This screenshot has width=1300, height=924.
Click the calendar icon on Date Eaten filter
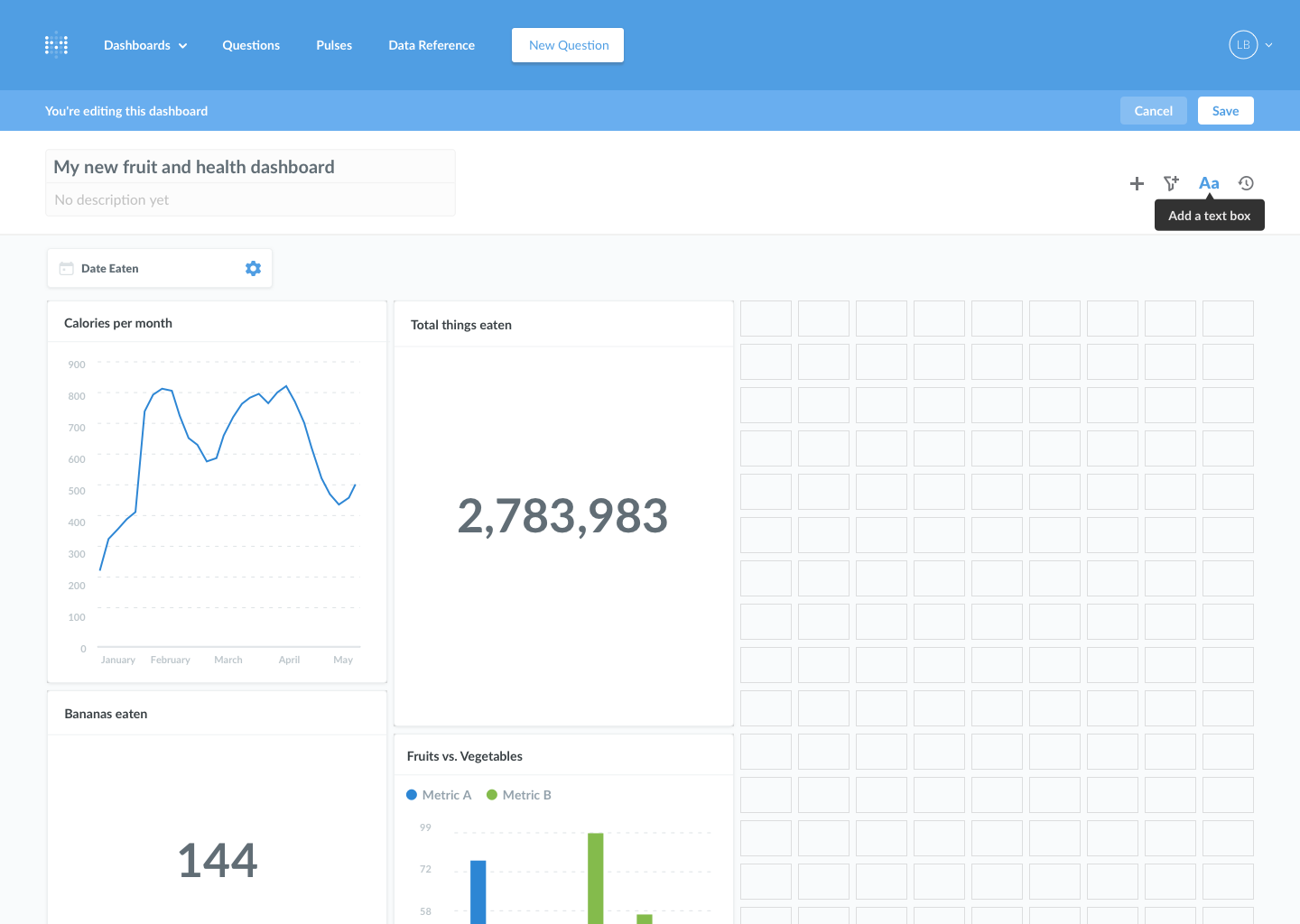pyautogui.click(x=66, y=268)
